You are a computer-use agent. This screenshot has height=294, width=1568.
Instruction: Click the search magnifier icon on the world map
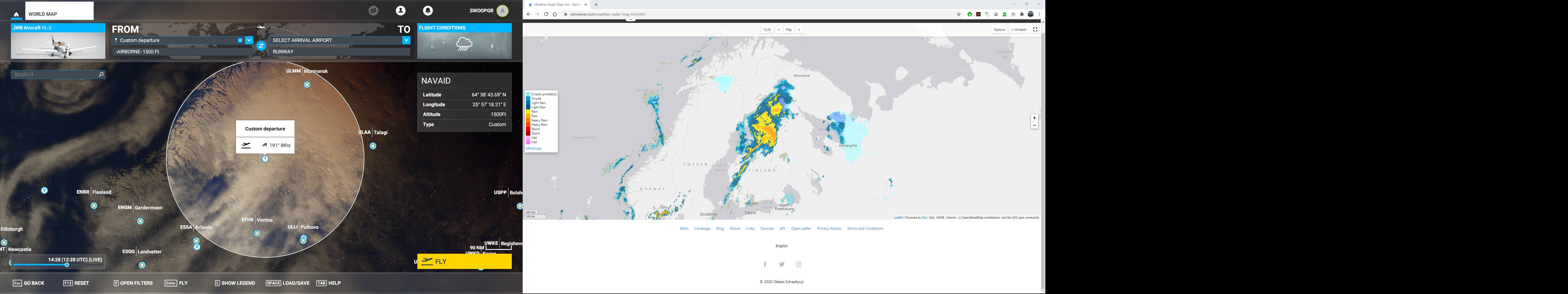101,74
